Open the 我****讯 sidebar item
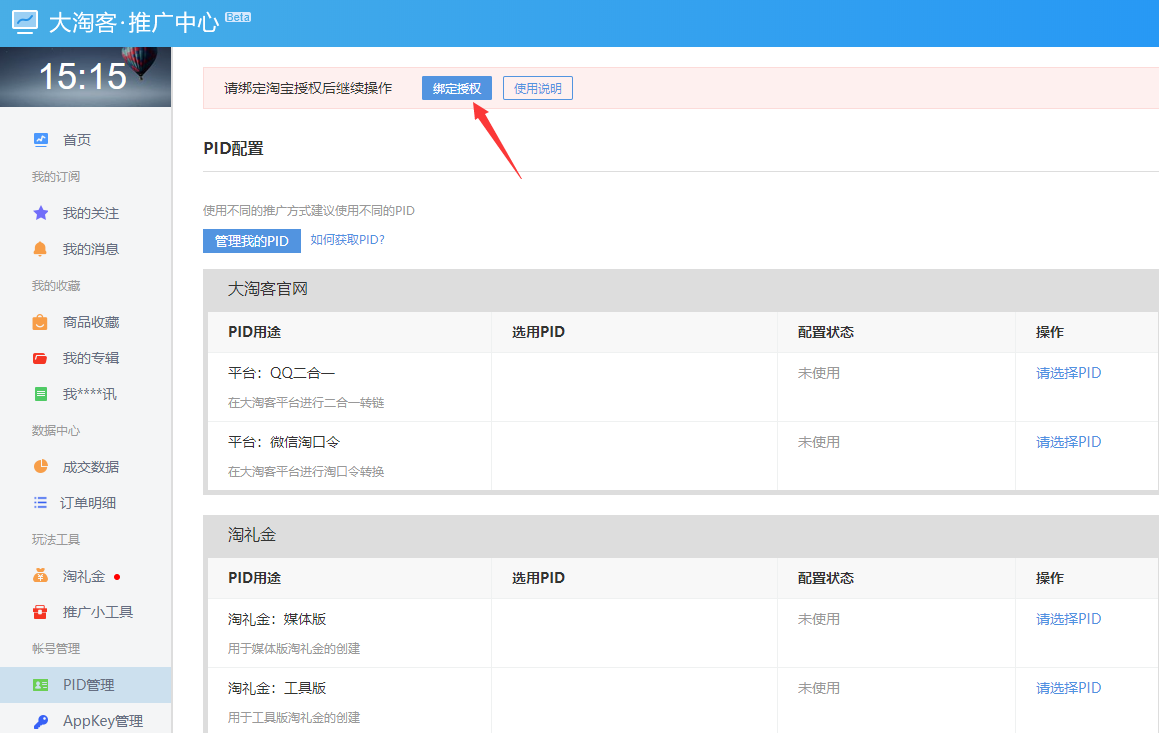 89,394
